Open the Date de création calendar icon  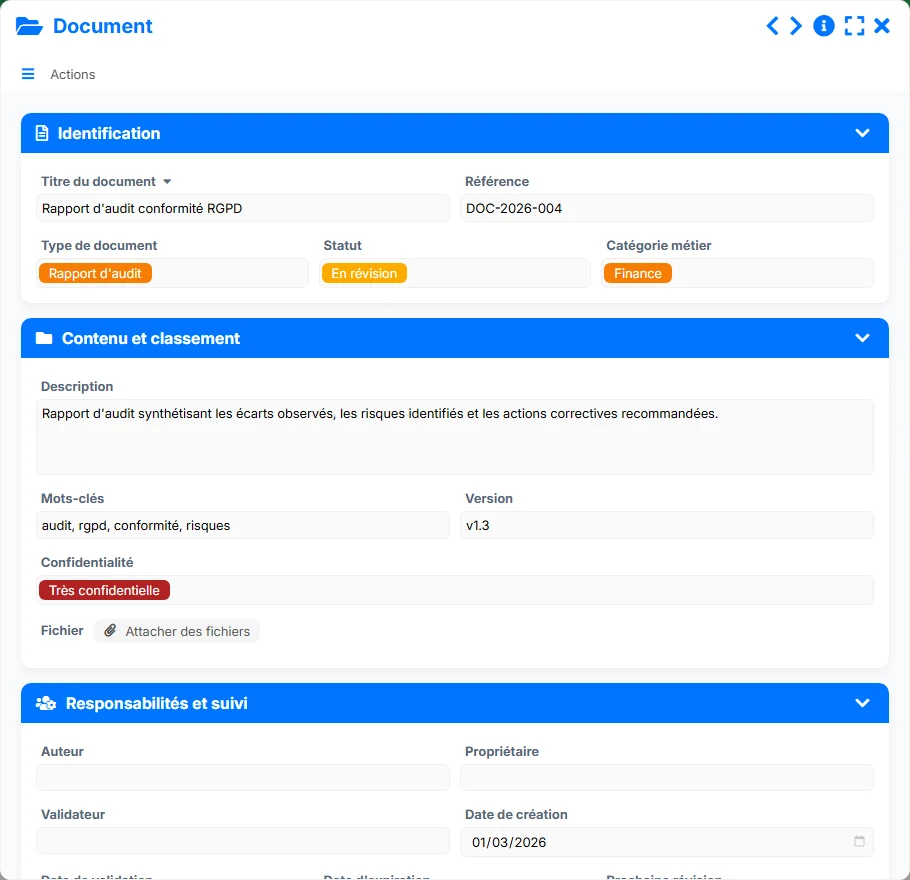[859, 841]
